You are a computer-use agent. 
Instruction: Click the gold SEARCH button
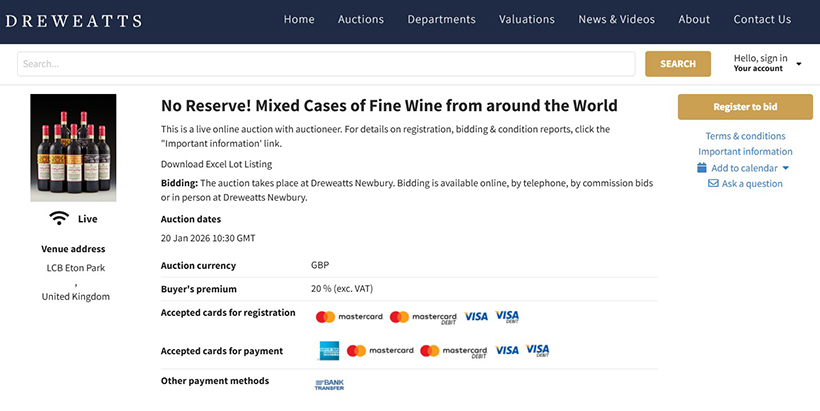(678, 64)
